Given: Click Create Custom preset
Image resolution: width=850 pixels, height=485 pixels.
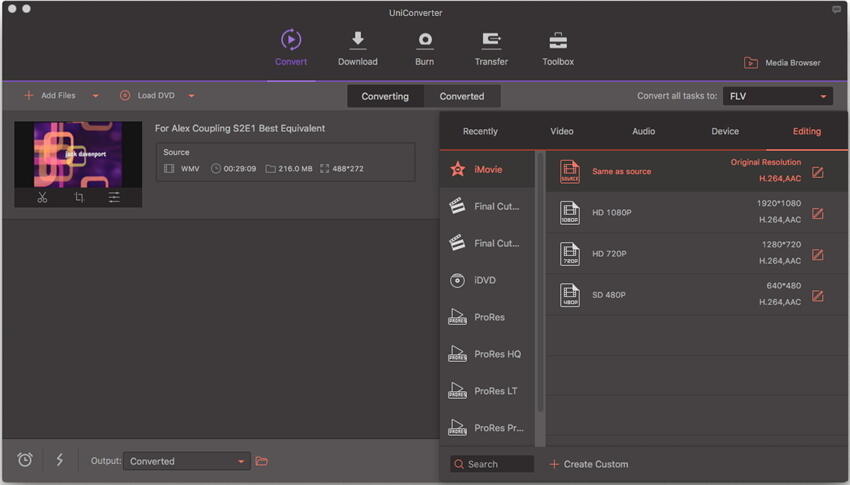Looking at the screenshot, I should (x=589, y=464).
